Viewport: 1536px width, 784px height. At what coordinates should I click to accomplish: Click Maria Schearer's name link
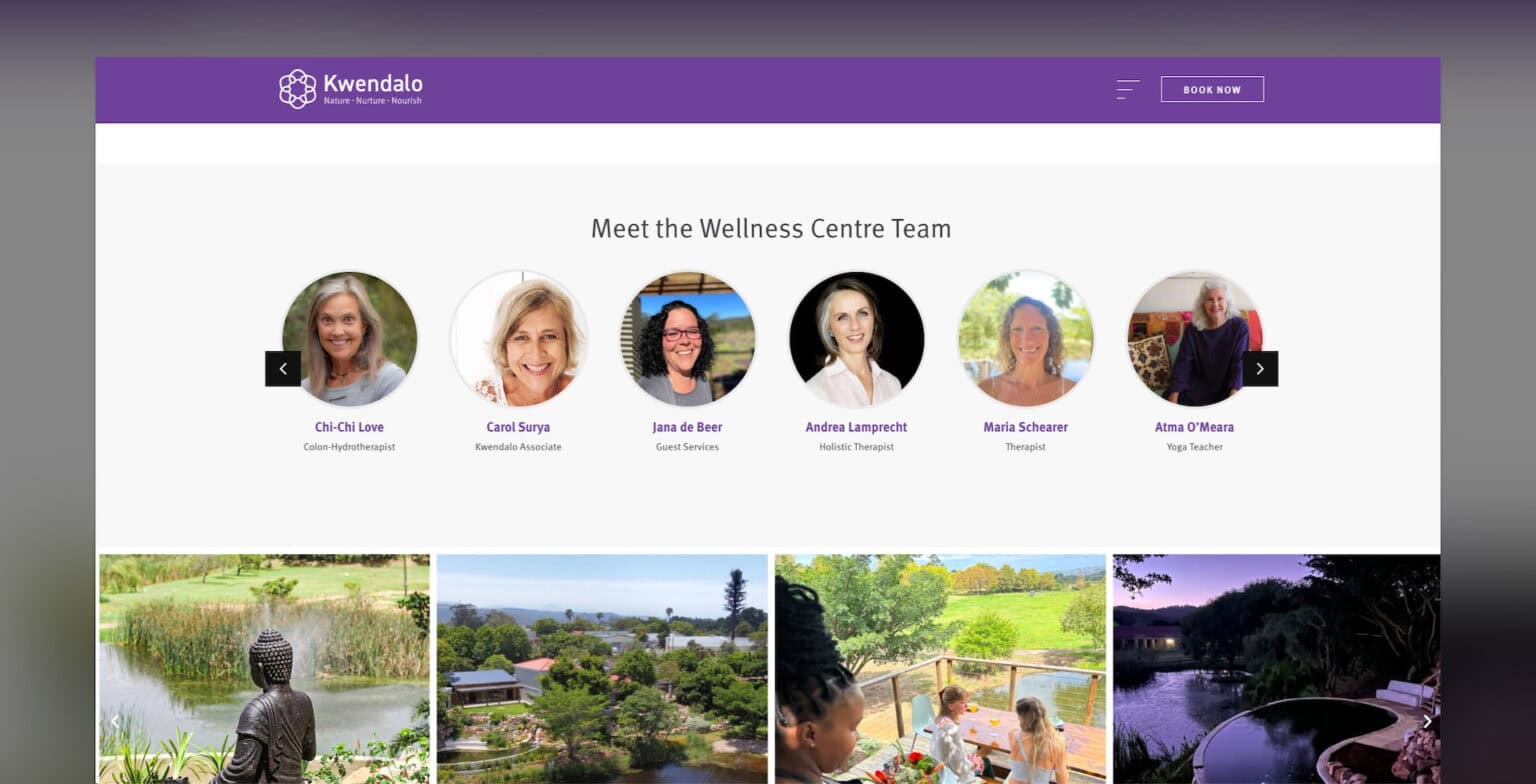tap(1025, 427)
